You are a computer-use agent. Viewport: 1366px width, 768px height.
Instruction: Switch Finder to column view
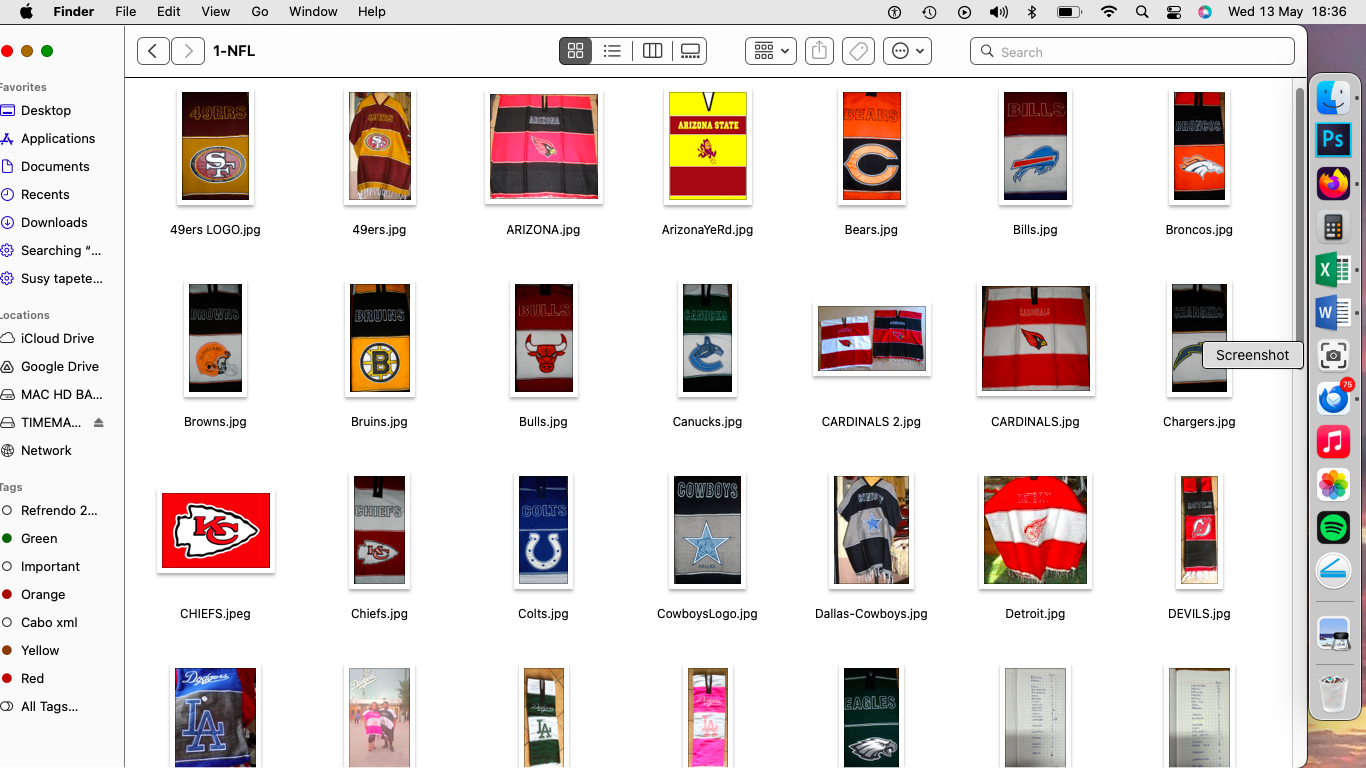tap(652, 51)
